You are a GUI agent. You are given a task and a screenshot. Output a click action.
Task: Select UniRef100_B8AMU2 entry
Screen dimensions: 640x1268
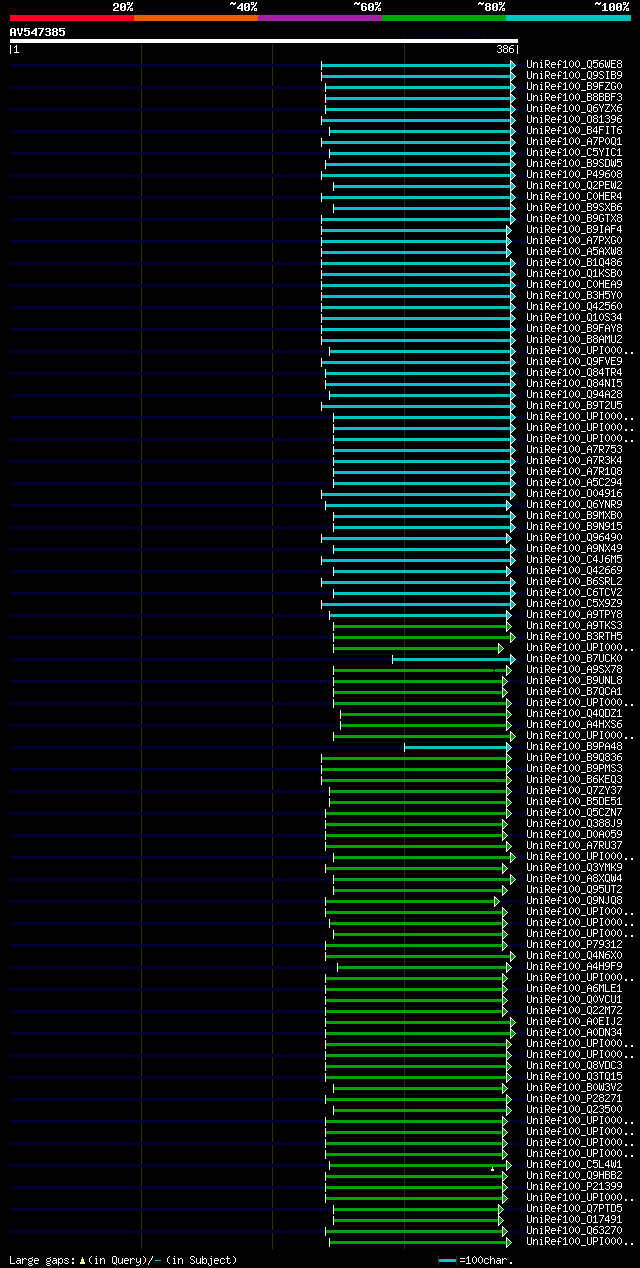(x=575, y=339)
